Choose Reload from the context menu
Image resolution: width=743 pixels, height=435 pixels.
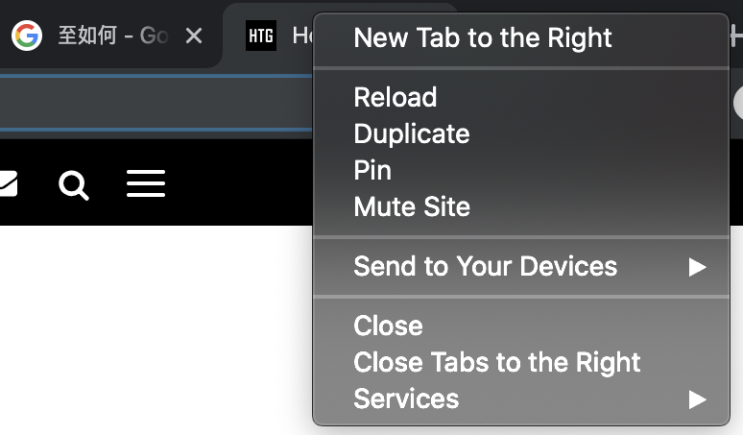[x=395, y=97]
